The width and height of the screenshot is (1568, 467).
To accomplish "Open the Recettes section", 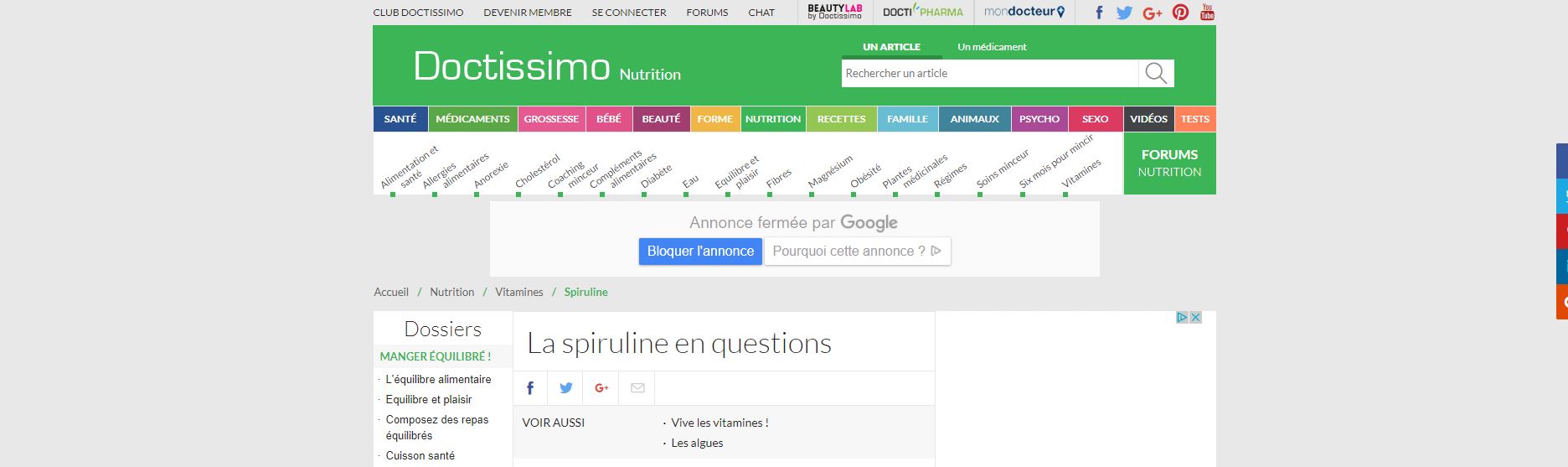I will tap(841, 119).
